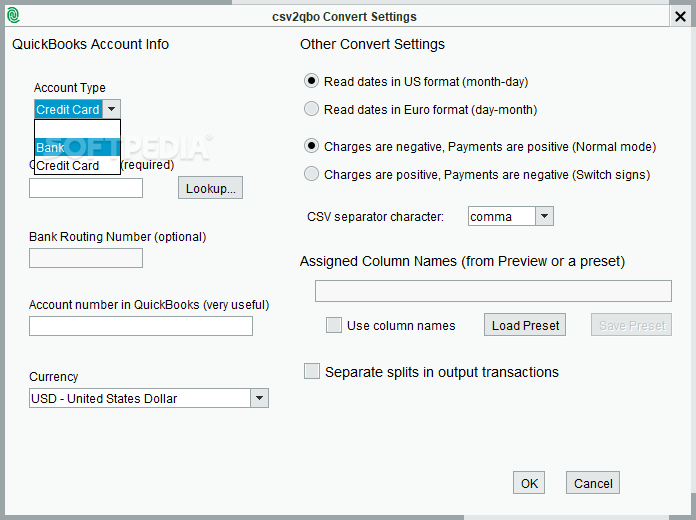This screenshot has width=696, height=520.
Task: Pick the blank Account Type option
Action: (77, 129)
